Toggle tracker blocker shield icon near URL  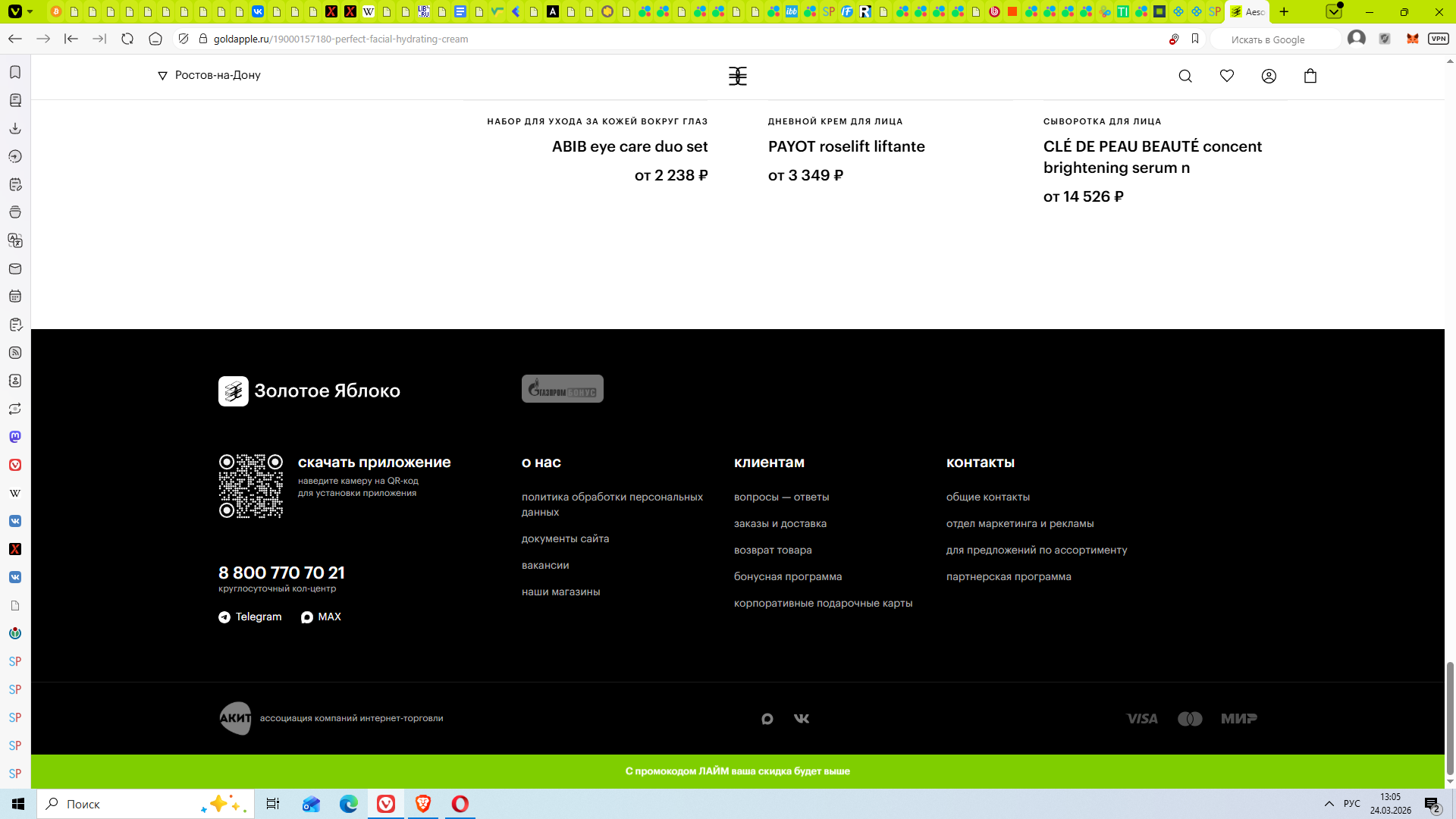coord(184,39)
